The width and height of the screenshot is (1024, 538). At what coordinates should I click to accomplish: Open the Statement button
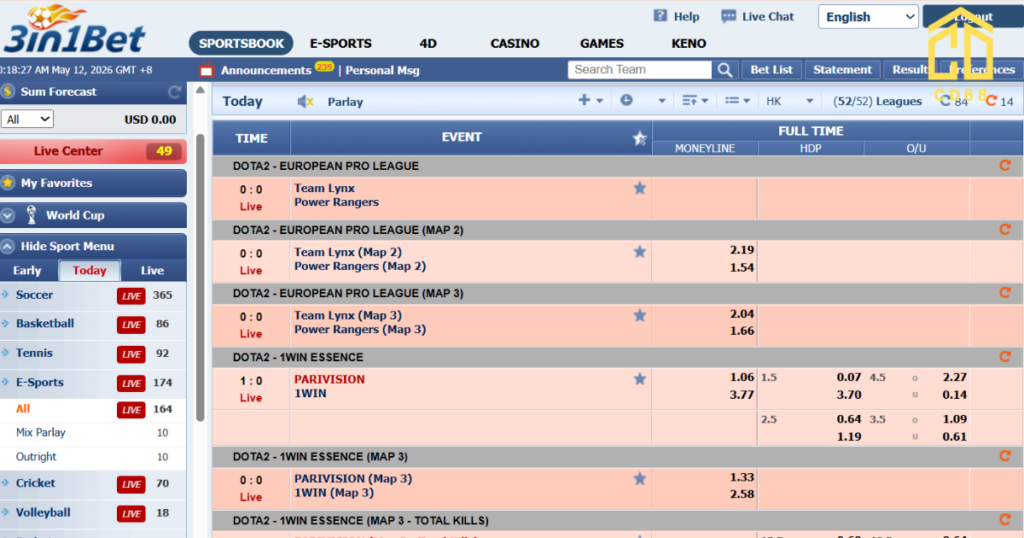click(842, 70)
